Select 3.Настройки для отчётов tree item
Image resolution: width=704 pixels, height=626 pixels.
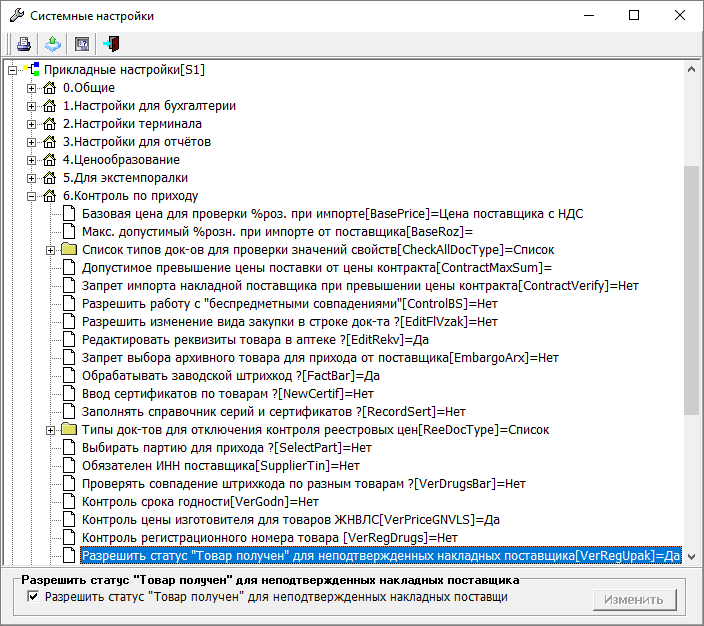click(x=137, y=142)
